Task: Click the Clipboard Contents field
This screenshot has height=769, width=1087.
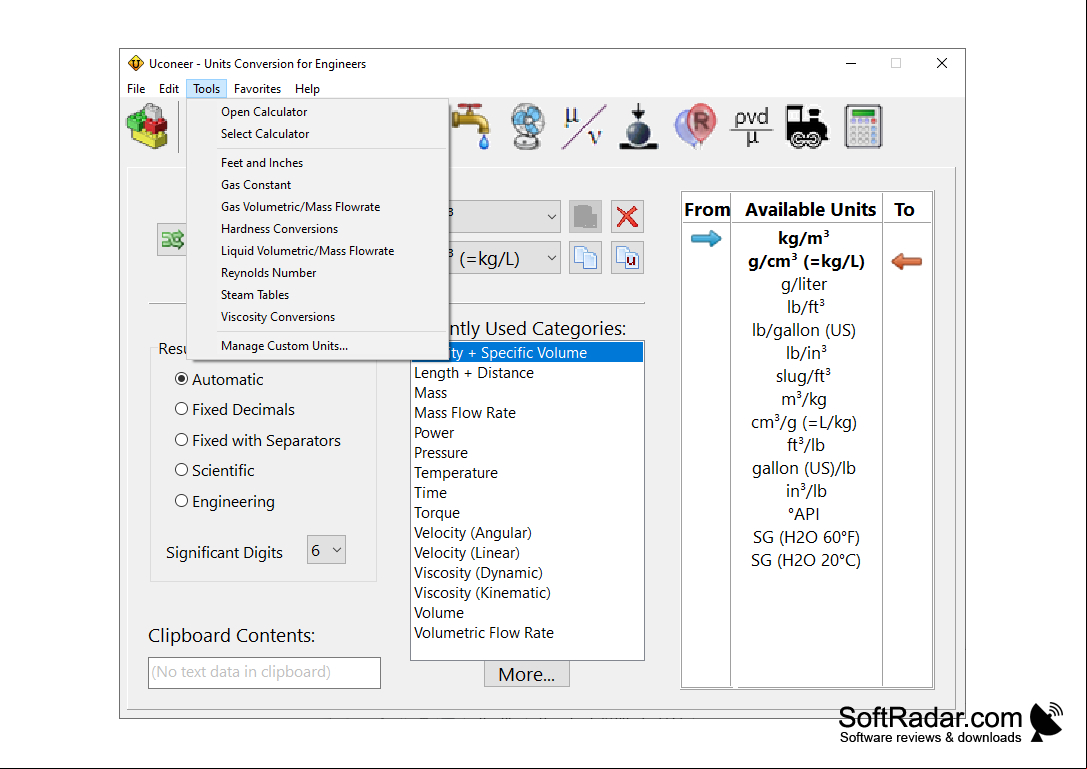Action: click(264, 673)
